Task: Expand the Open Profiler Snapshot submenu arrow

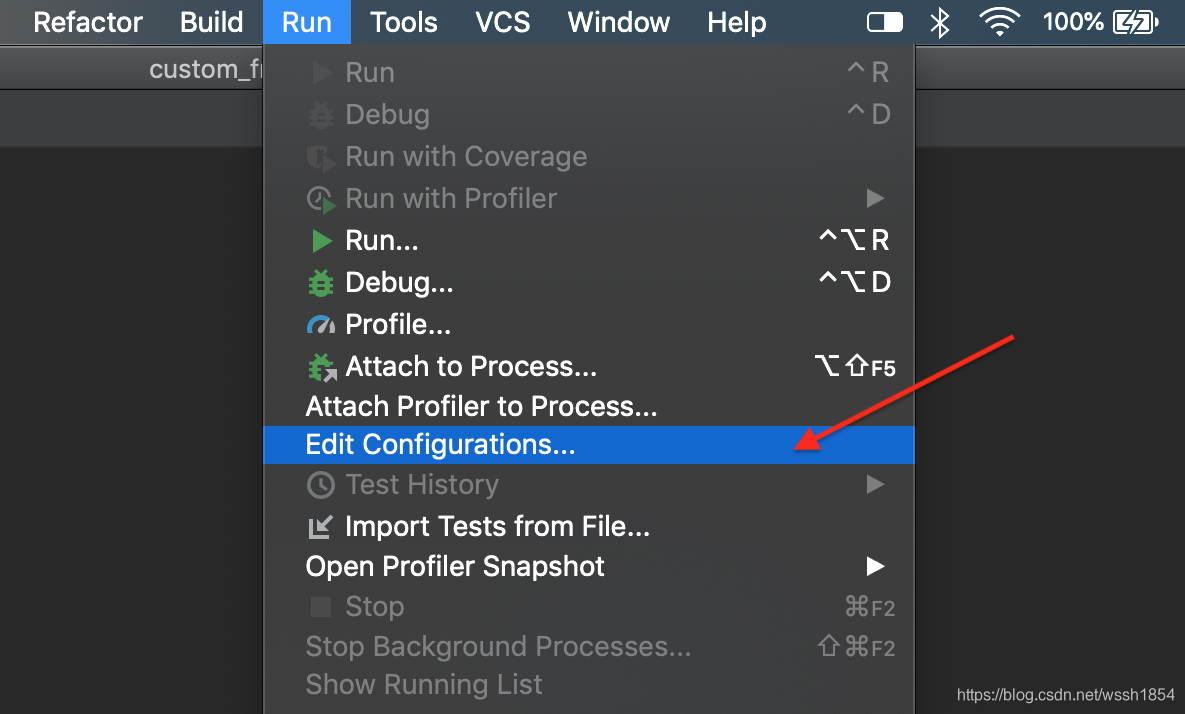Action: coord(875,567)
